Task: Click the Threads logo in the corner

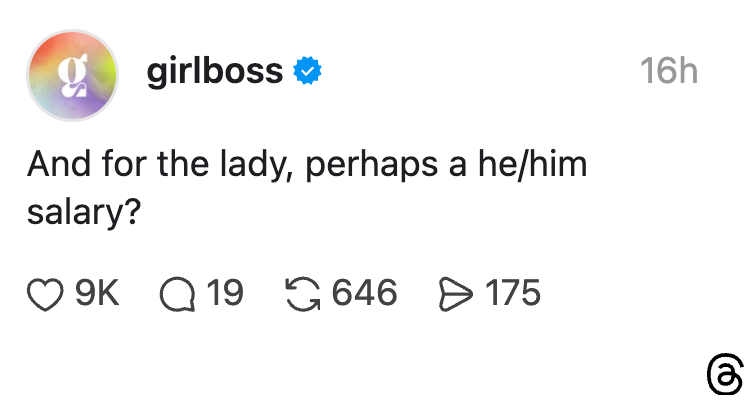Action: coord(724,376)
